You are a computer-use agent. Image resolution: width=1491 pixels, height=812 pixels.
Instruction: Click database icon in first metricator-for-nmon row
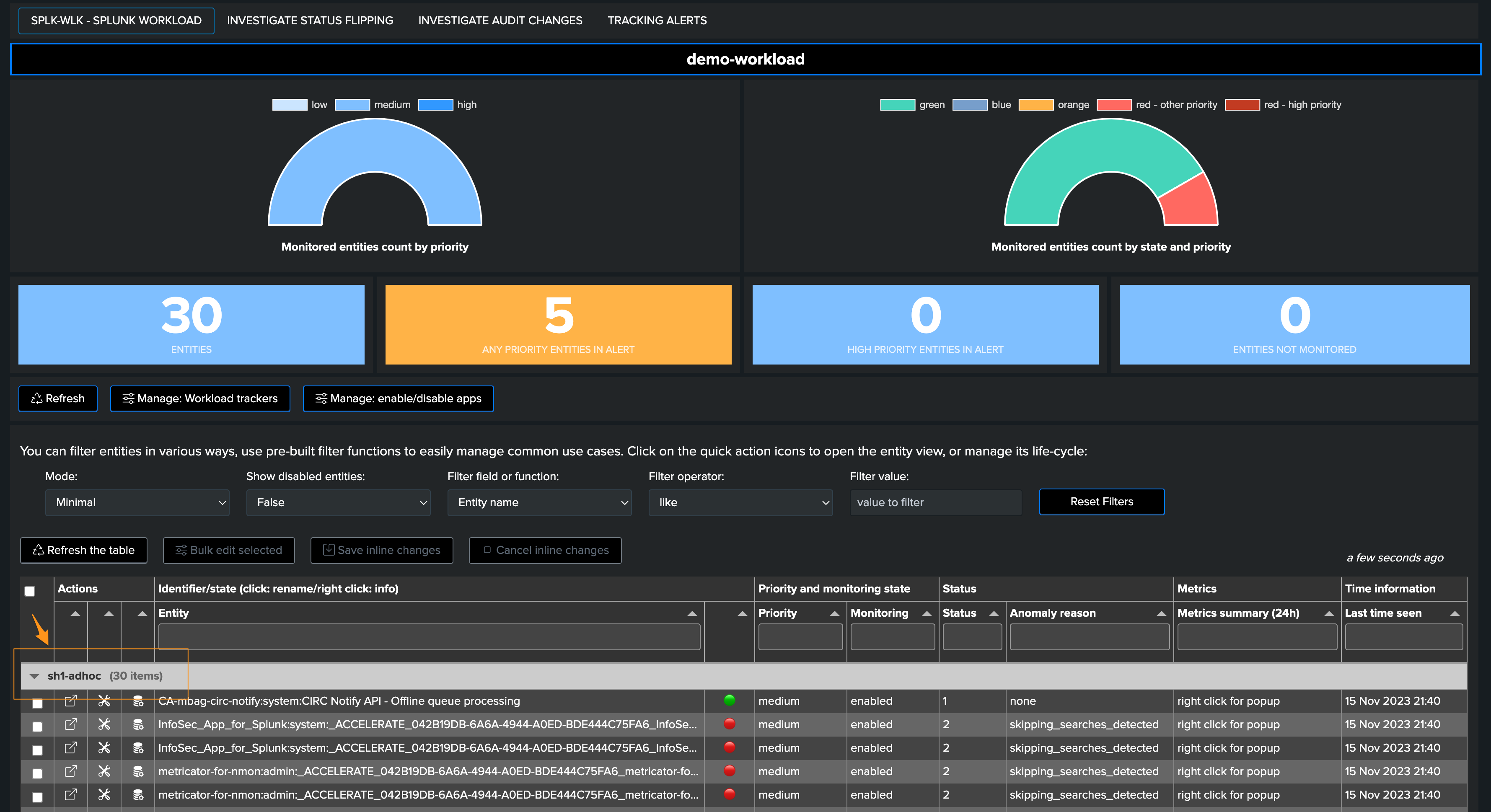138,771
